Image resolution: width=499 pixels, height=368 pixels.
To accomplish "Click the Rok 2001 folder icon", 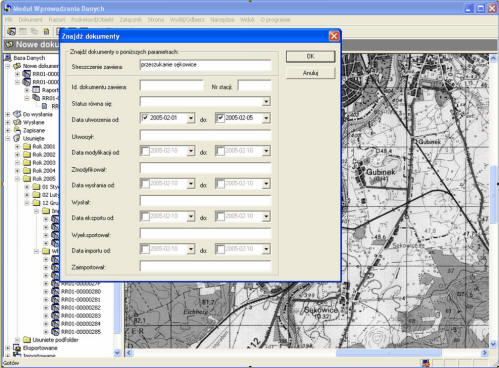I will pos(27,146).
